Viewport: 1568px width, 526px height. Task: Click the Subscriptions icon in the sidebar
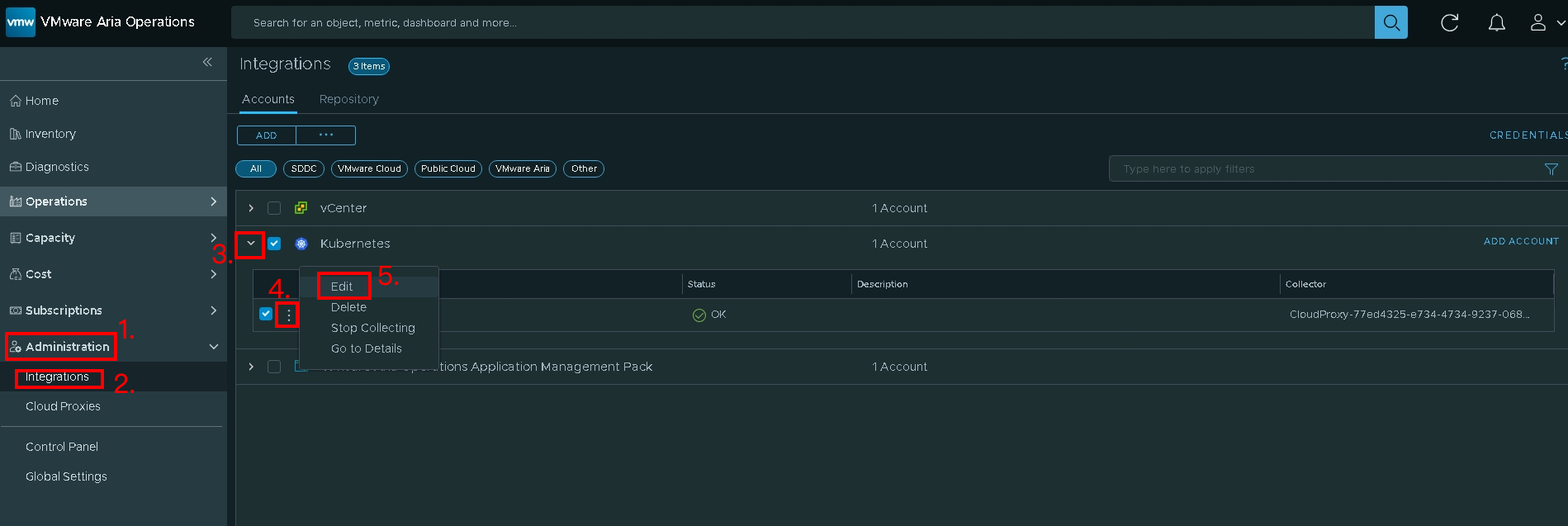[x=15, y=310]
